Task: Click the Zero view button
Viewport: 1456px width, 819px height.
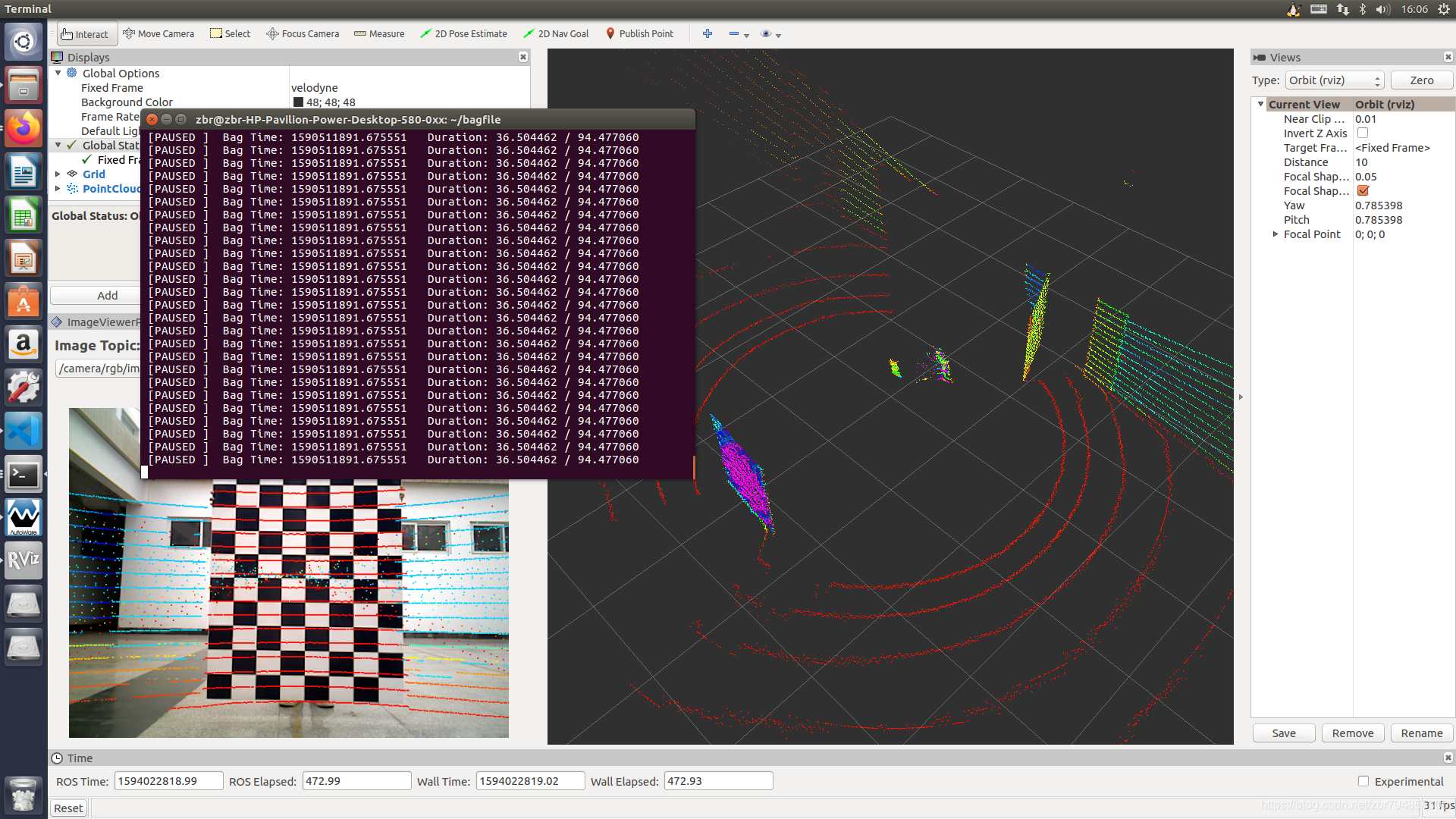Action: 1421,80
